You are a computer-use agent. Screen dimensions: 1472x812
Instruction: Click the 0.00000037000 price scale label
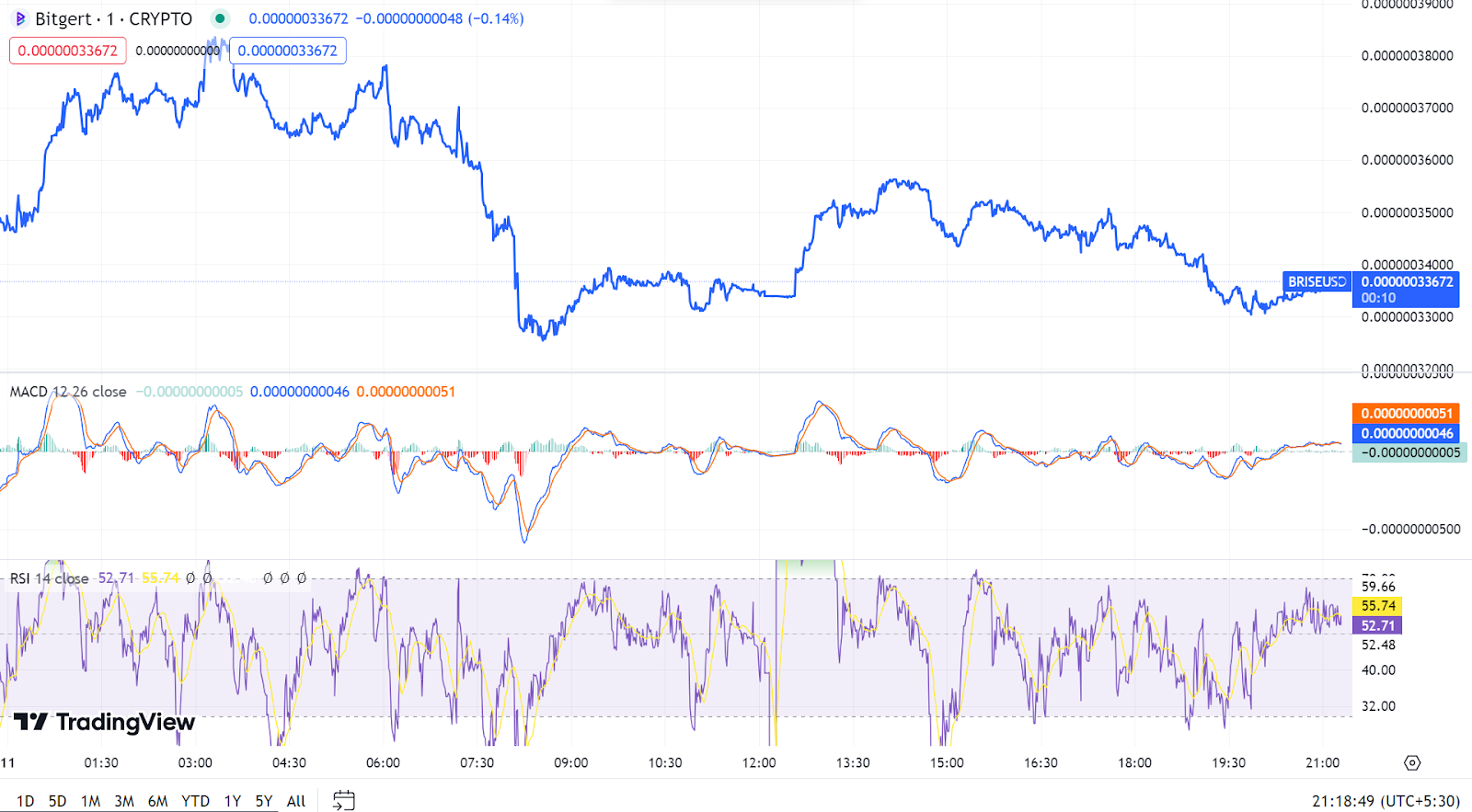(1408, 108)
